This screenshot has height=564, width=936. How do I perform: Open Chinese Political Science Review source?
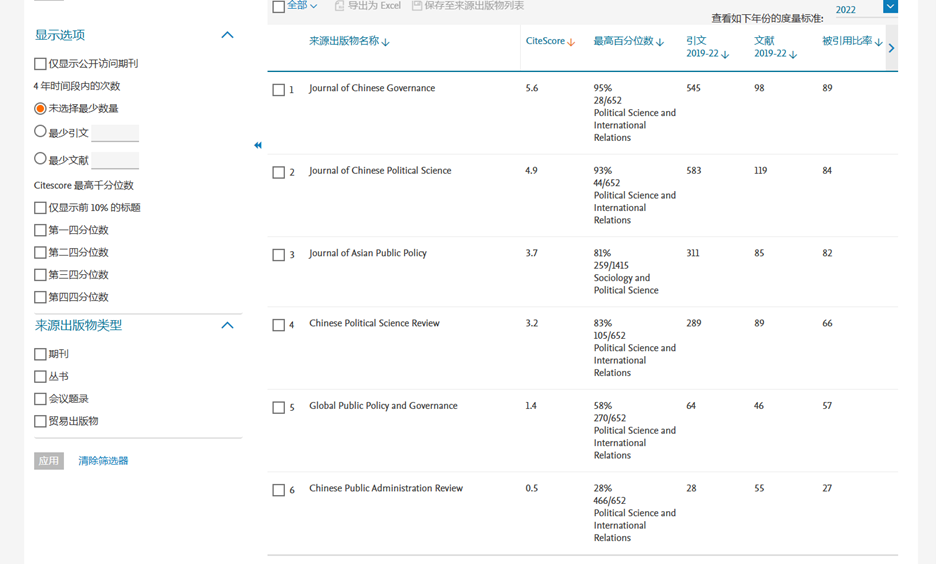click(374, 323)
